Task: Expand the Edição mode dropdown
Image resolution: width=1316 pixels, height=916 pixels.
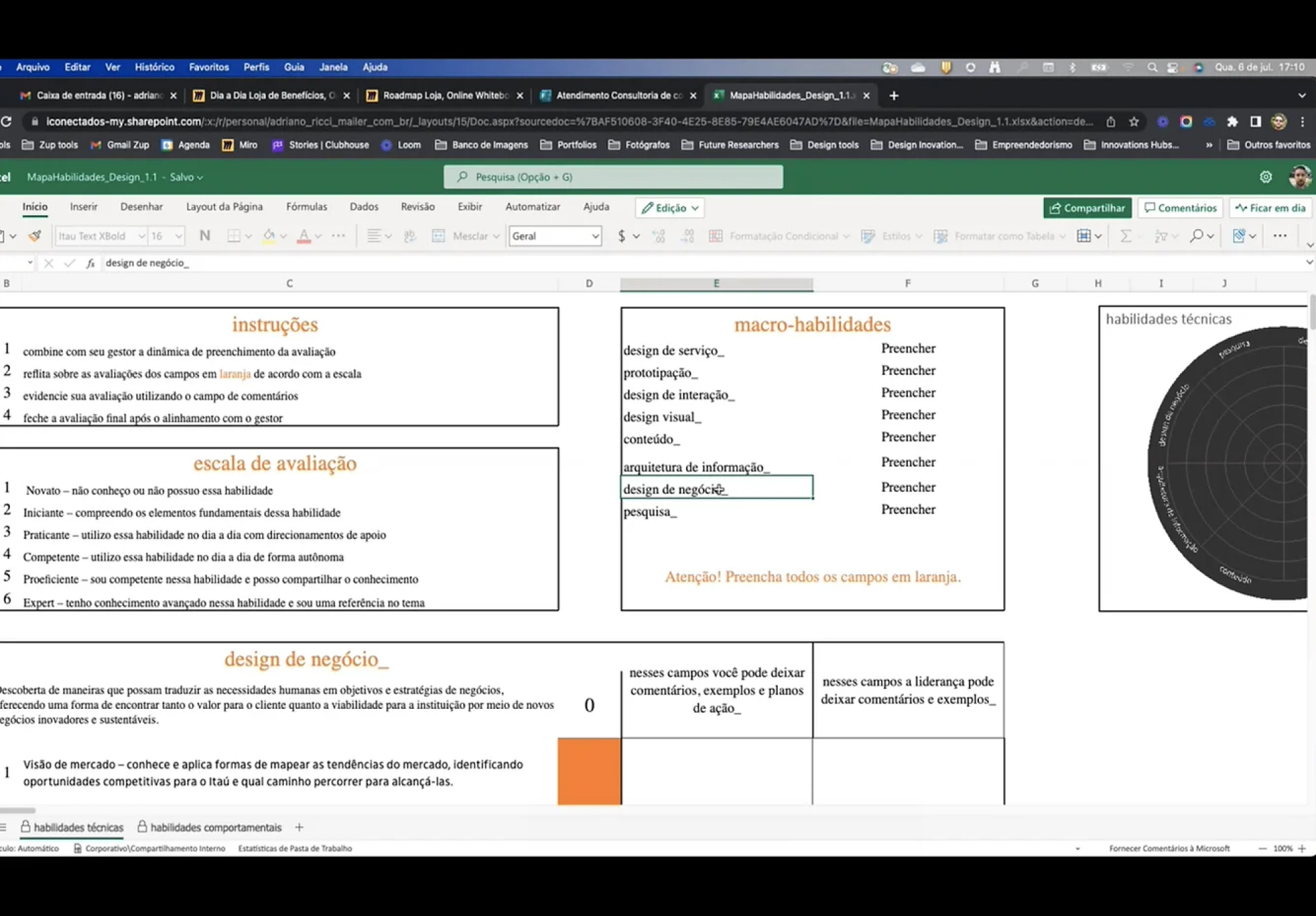Action: click(x=670, y=208)
